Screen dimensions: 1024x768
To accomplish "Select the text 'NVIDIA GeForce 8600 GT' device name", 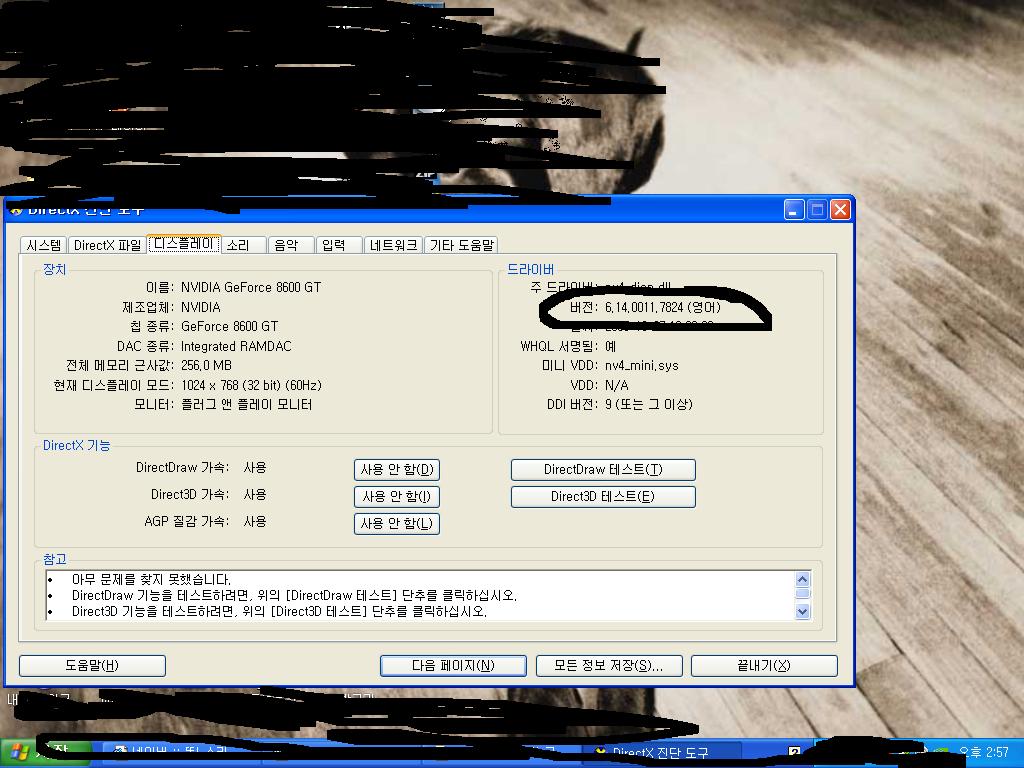I will pyautogui.click(x=251, y=287).
